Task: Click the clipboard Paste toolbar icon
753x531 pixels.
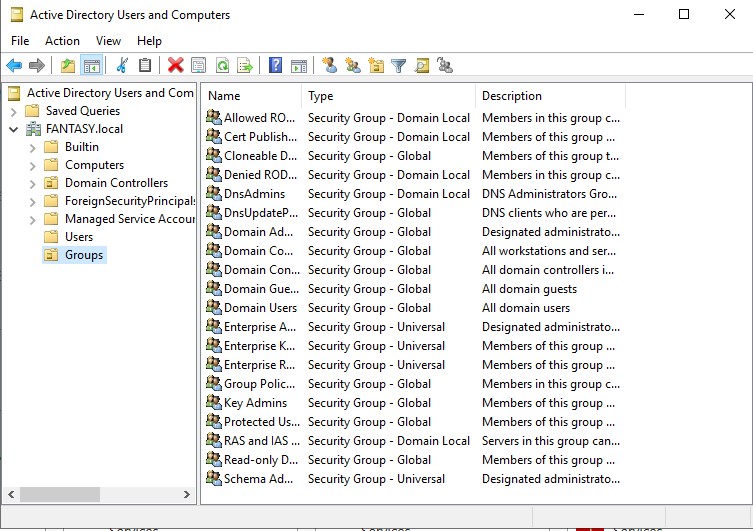Action: click(145, 65)
